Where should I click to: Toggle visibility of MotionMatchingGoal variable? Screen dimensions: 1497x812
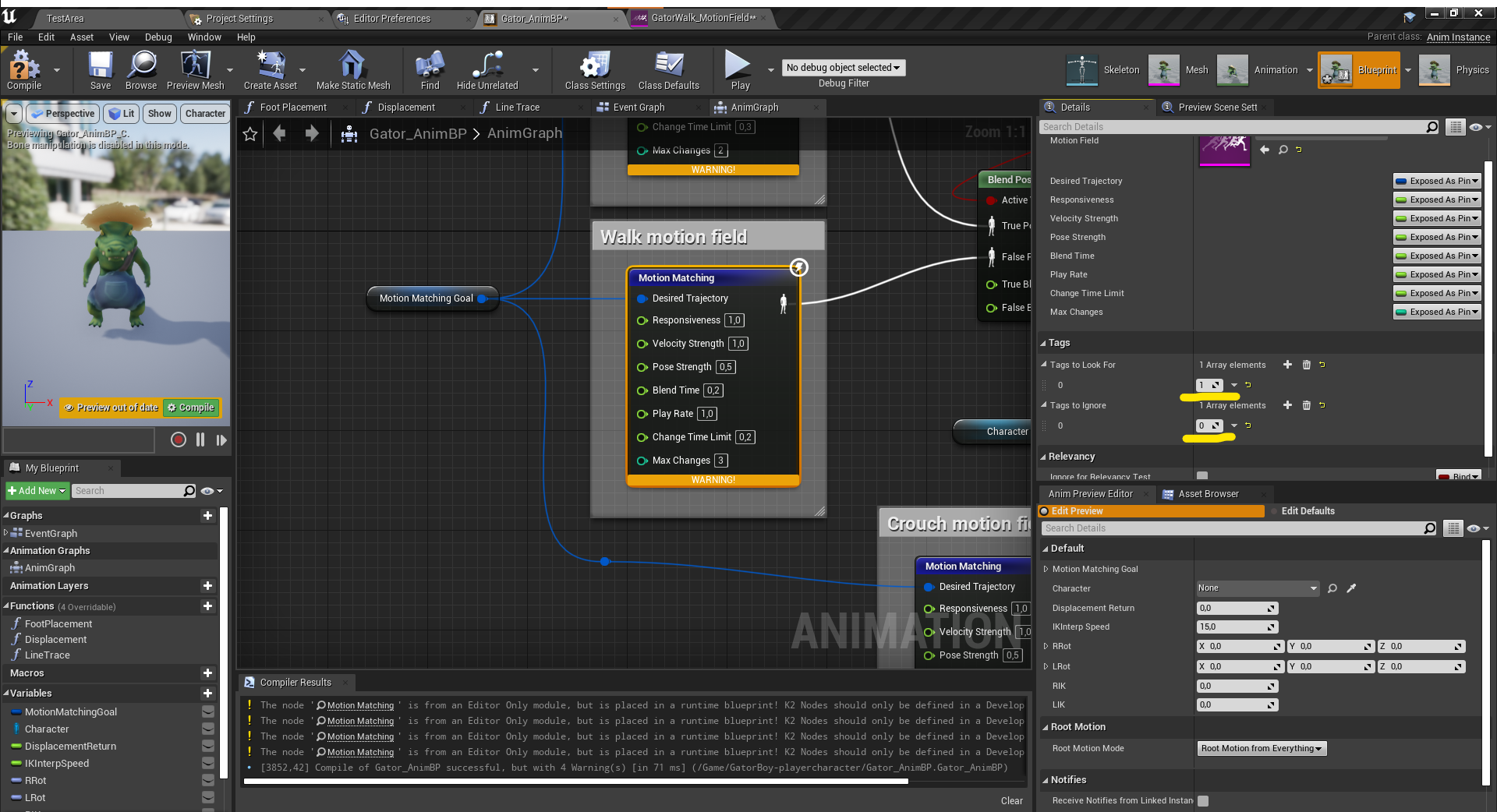(208, 711)
